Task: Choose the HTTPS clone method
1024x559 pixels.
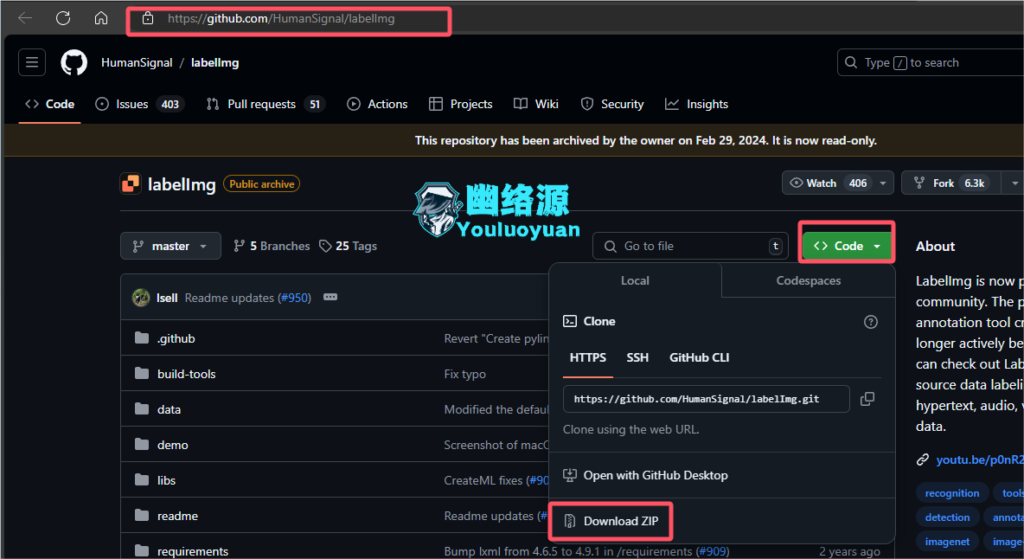Action: [588, 358]
